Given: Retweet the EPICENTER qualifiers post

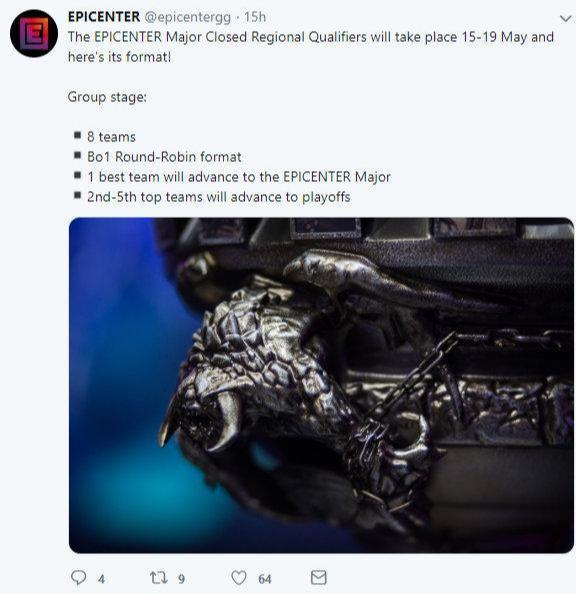Looking at the screenshot, I should point(158,578).
